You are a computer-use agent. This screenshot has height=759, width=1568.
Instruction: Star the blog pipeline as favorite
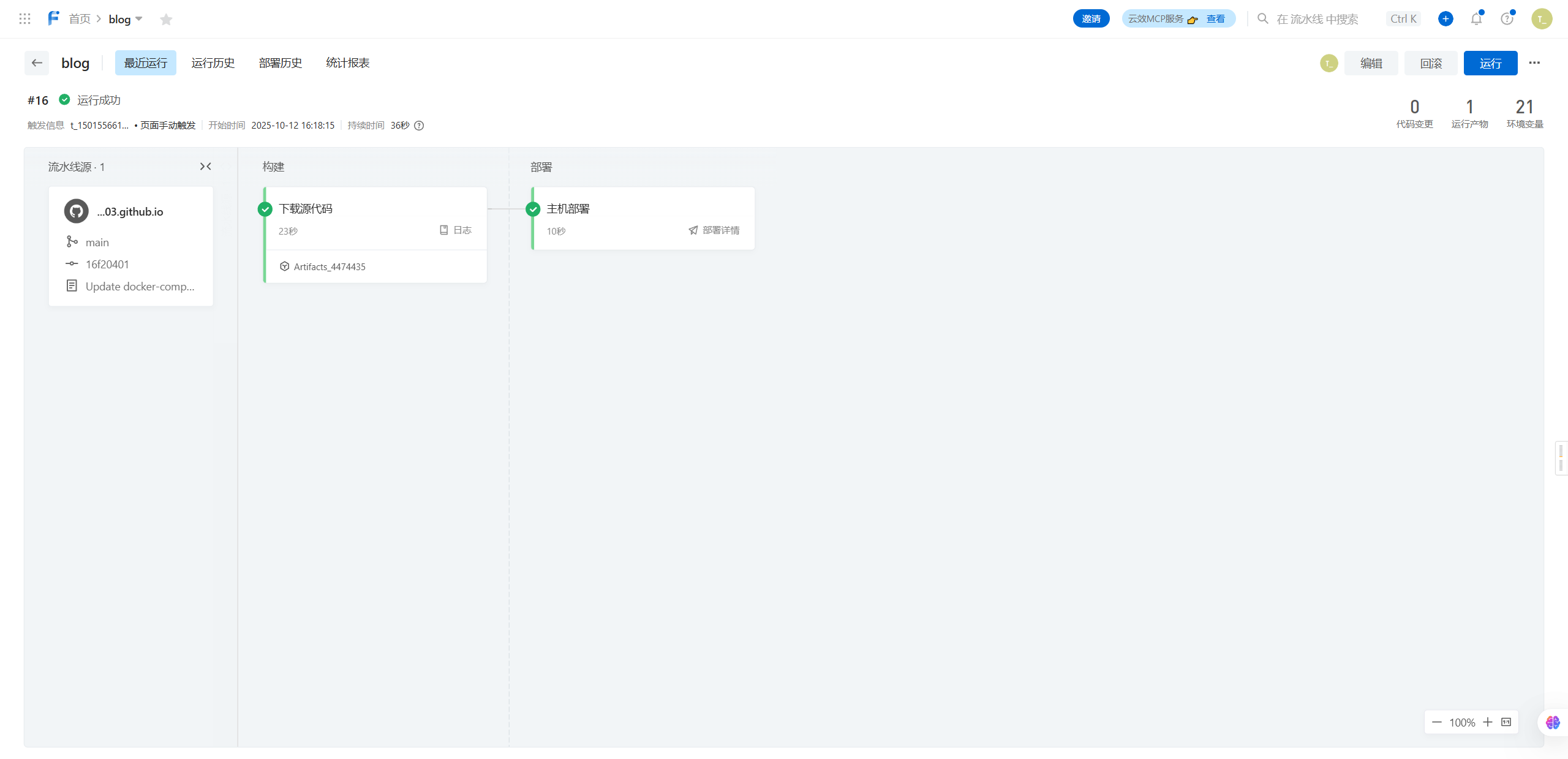166,20
